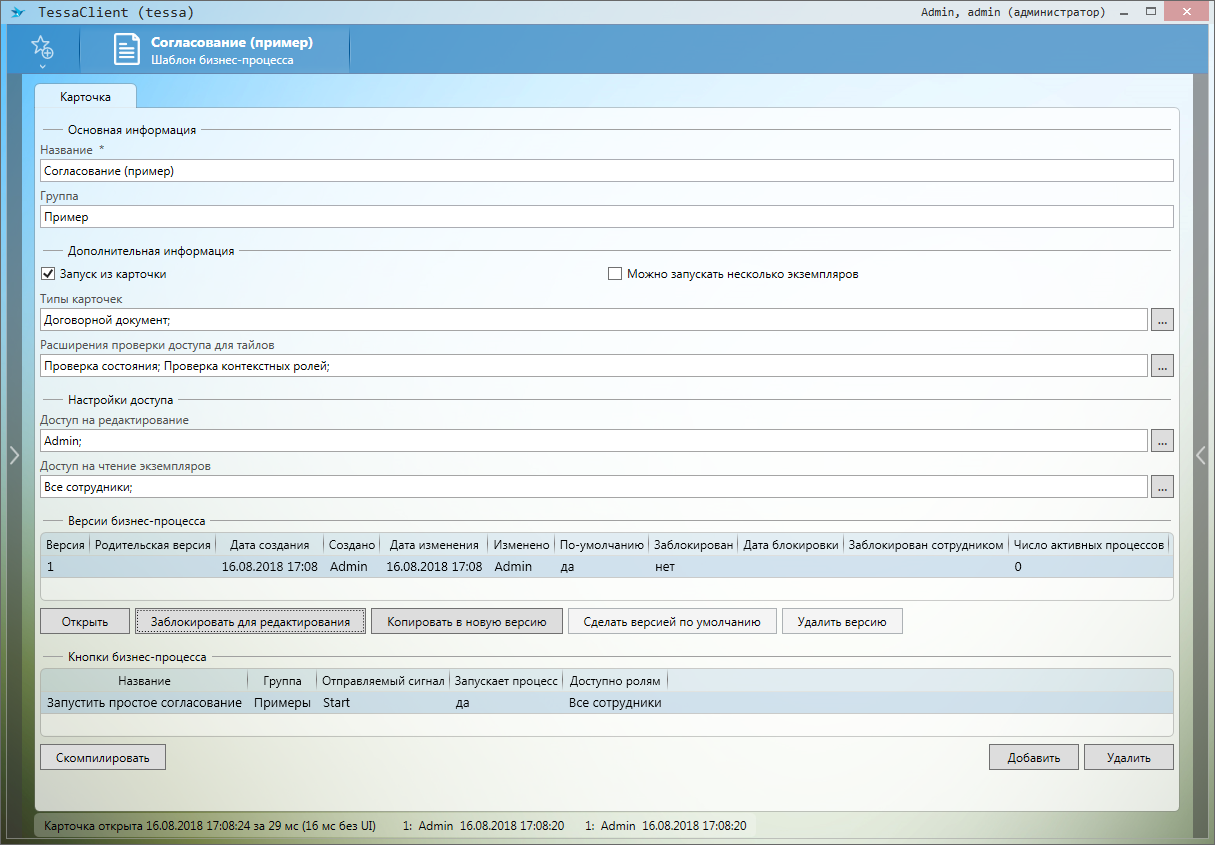Expand the left side panel arrow
The width and height of the screenshot is (1215, 845).
pos(13,455)
